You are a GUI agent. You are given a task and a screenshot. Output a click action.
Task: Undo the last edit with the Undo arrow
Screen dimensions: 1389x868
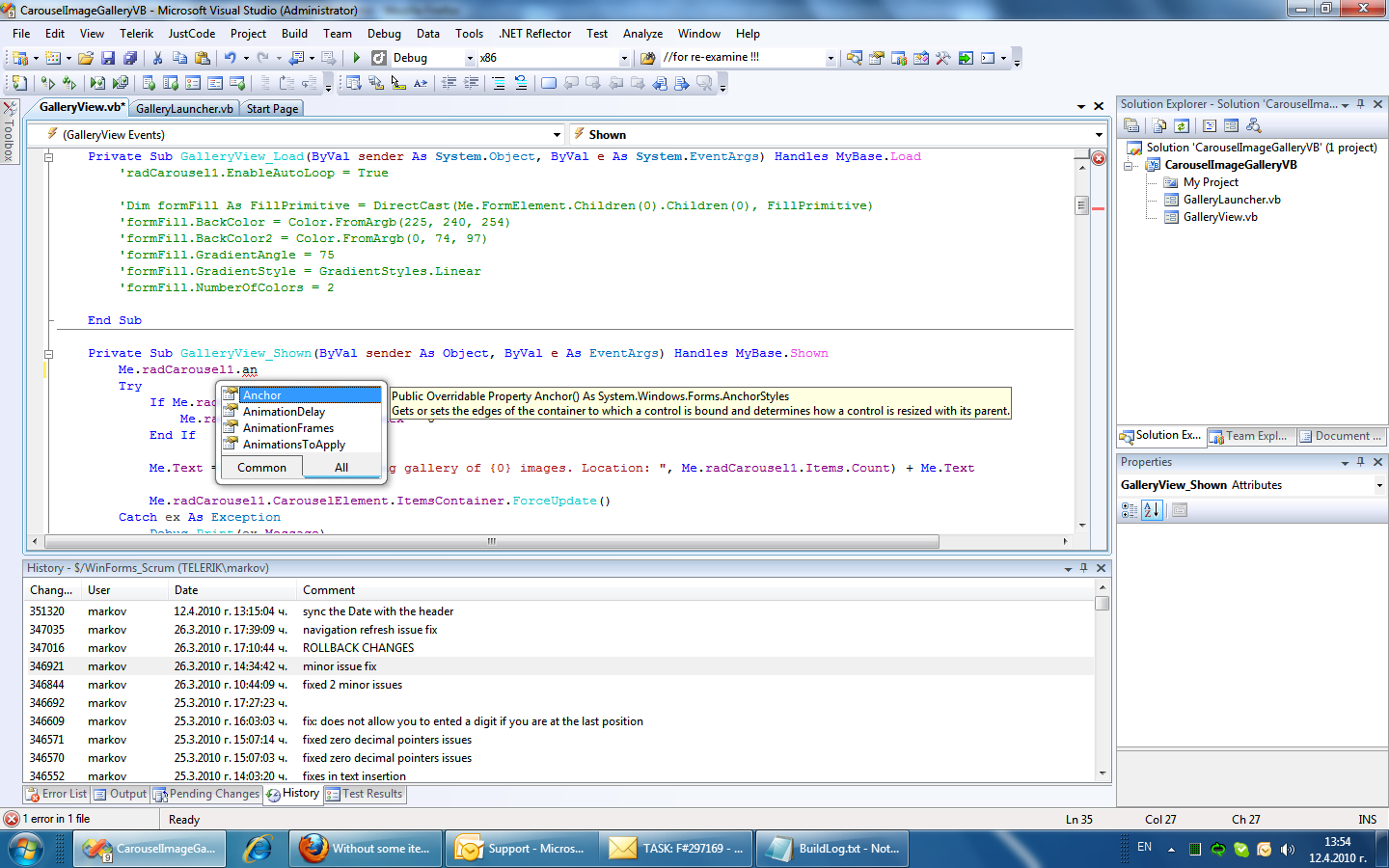pos(230,58)
